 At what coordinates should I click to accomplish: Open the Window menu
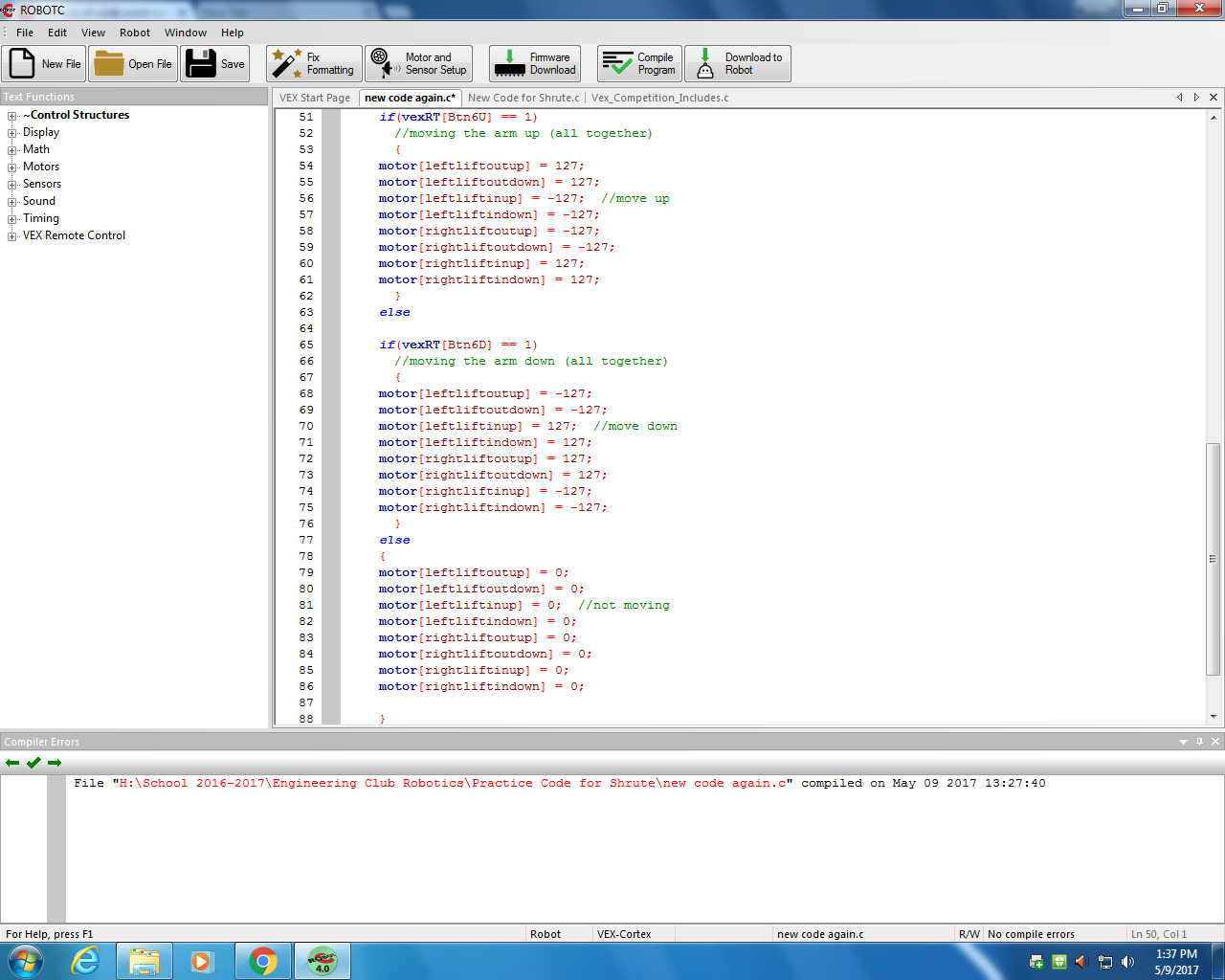[x=186, y=33]
